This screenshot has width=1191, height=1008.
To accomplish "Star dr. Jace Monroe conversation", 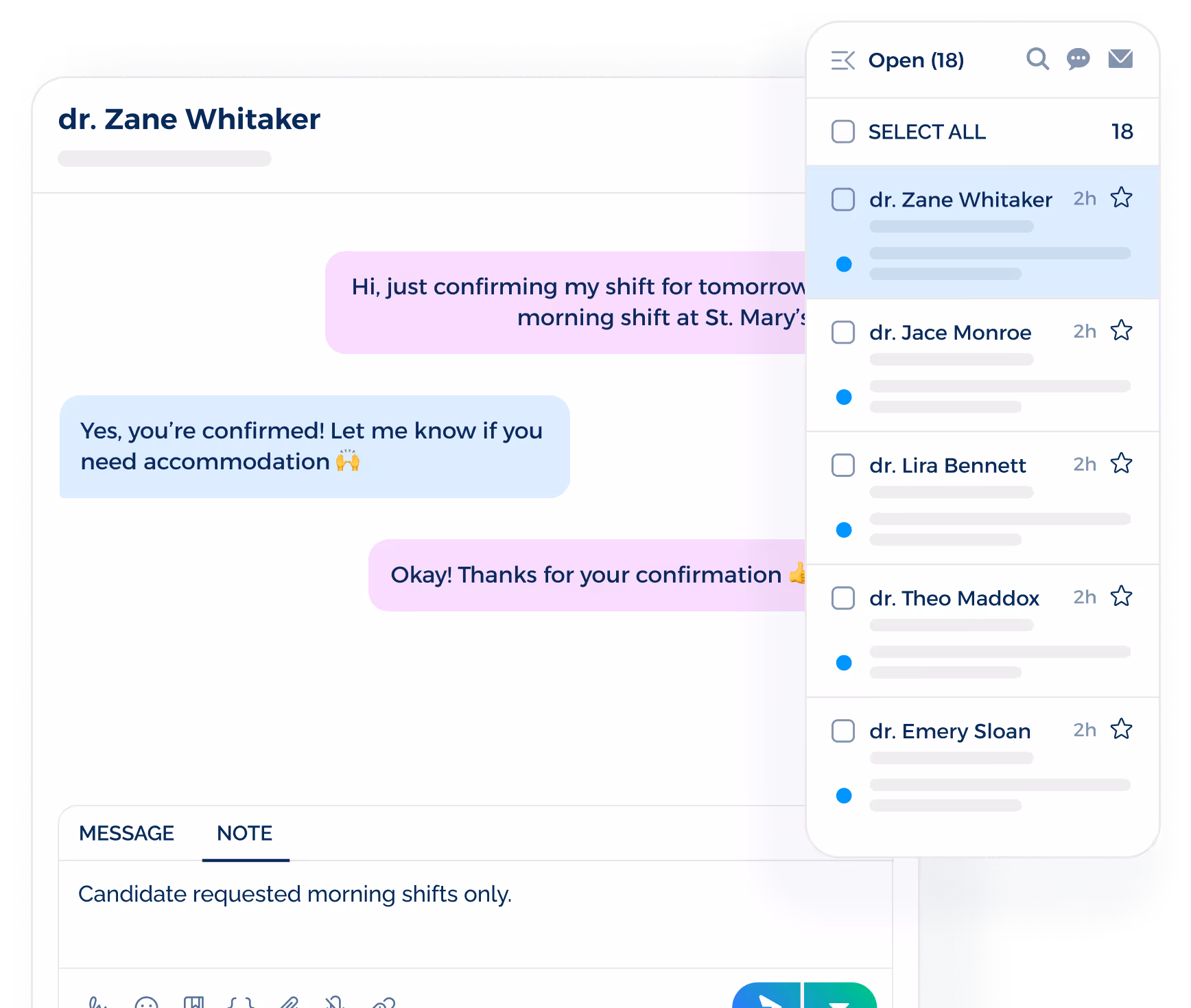I will point(1122,331).
